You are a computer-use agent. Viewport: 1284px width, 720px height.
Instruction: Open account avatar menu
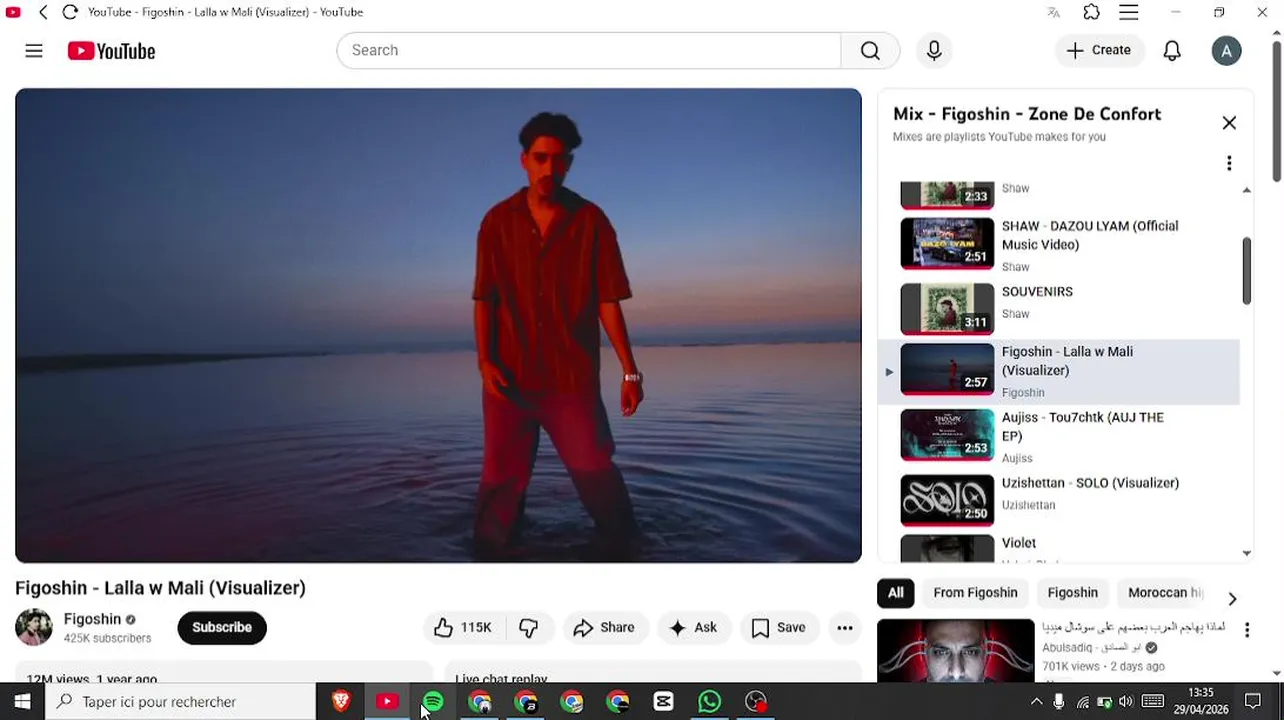click(x=1226, y=51)
